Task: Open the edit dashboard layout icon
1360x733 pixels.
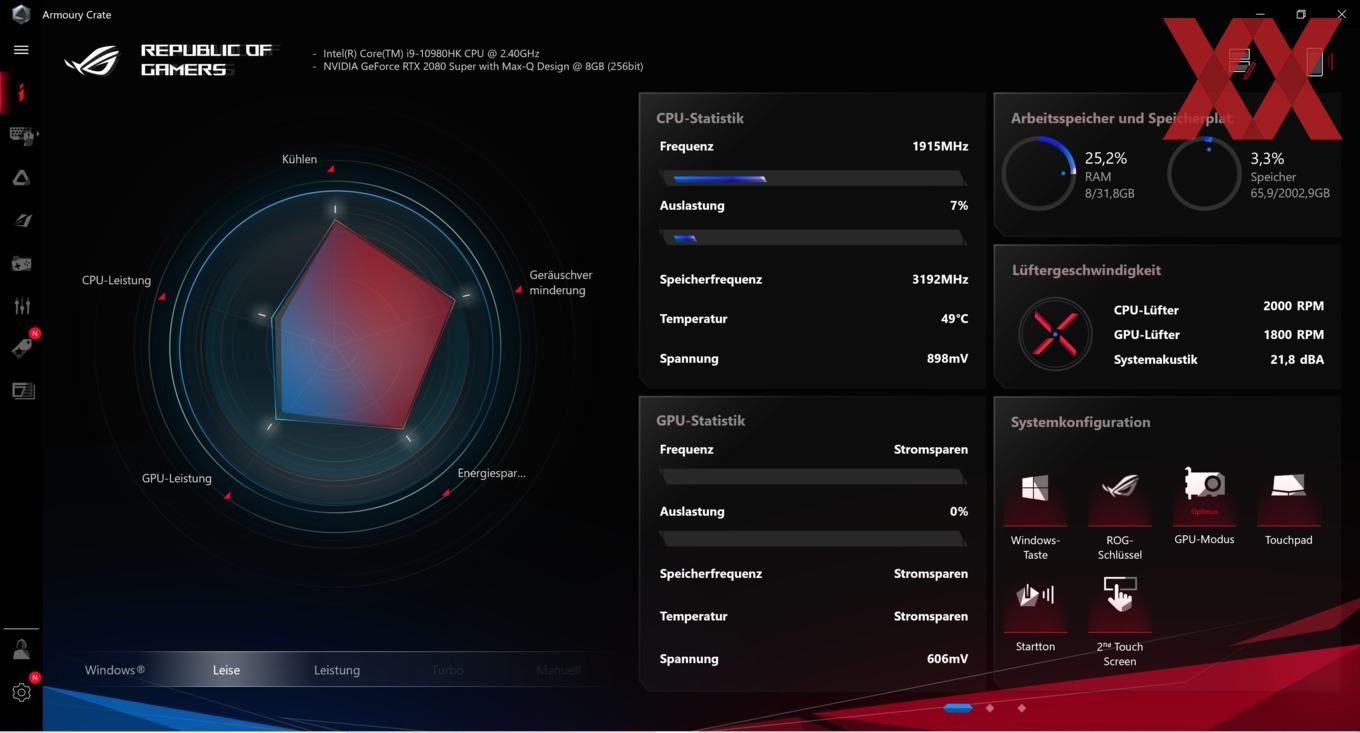Action: pyautogui.click(x=1241, y=62)
